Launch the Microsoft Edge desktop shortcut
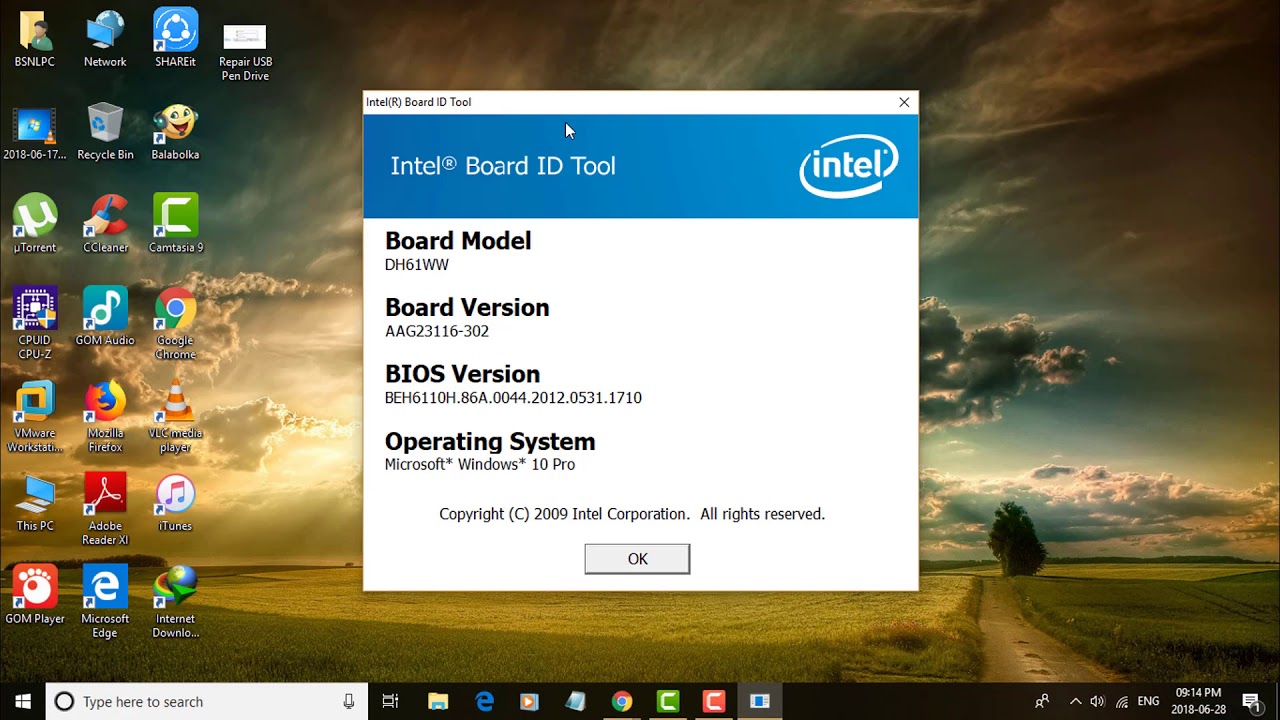Viewport: 1280px width, 720px height. 105,602
